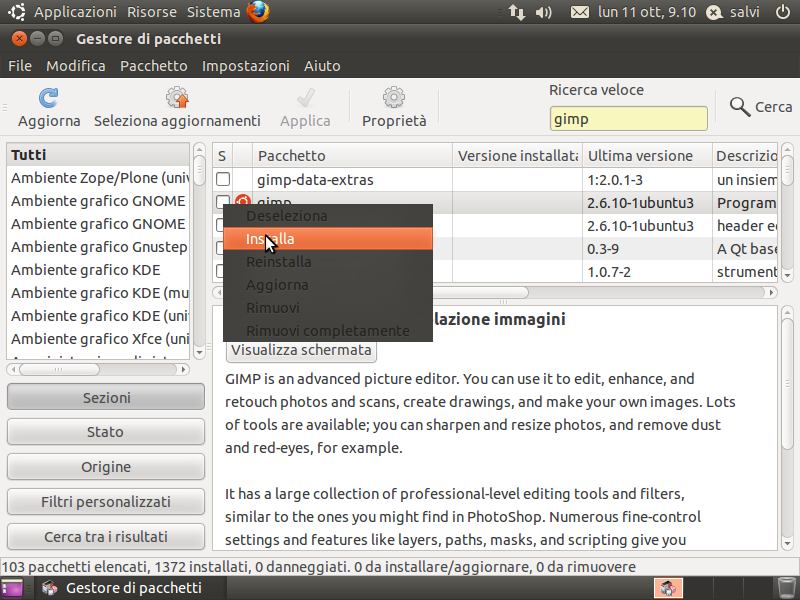
Task: Click the category list horizontal scrollbar thumb
Action: pos(59,369)
